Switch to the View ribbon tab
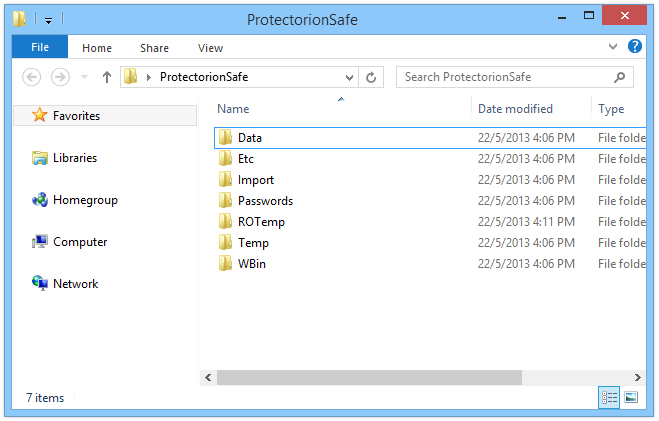The height and width of the screenshot is (421, 659). 210,48
